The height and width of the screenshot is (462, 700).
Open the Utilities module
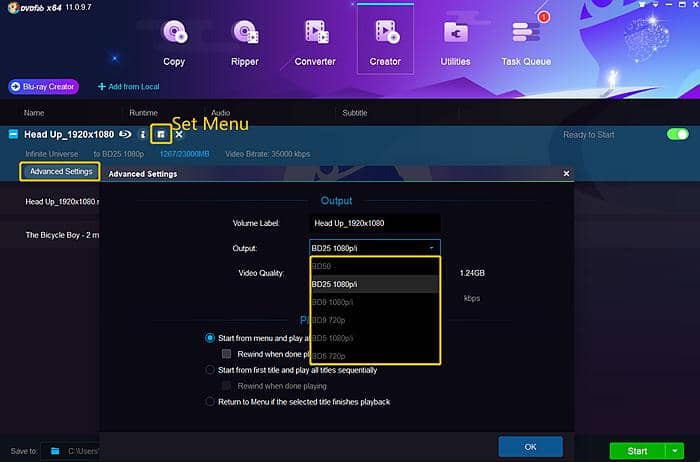455,43
